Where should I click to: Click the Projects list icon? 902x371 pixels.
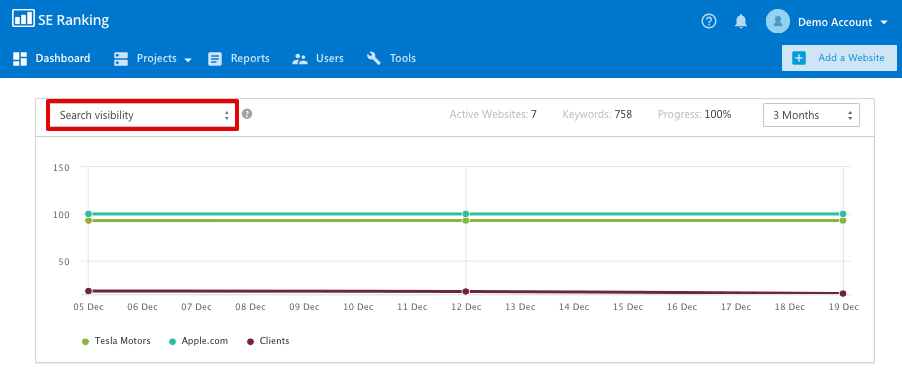(x=121, y=59)
